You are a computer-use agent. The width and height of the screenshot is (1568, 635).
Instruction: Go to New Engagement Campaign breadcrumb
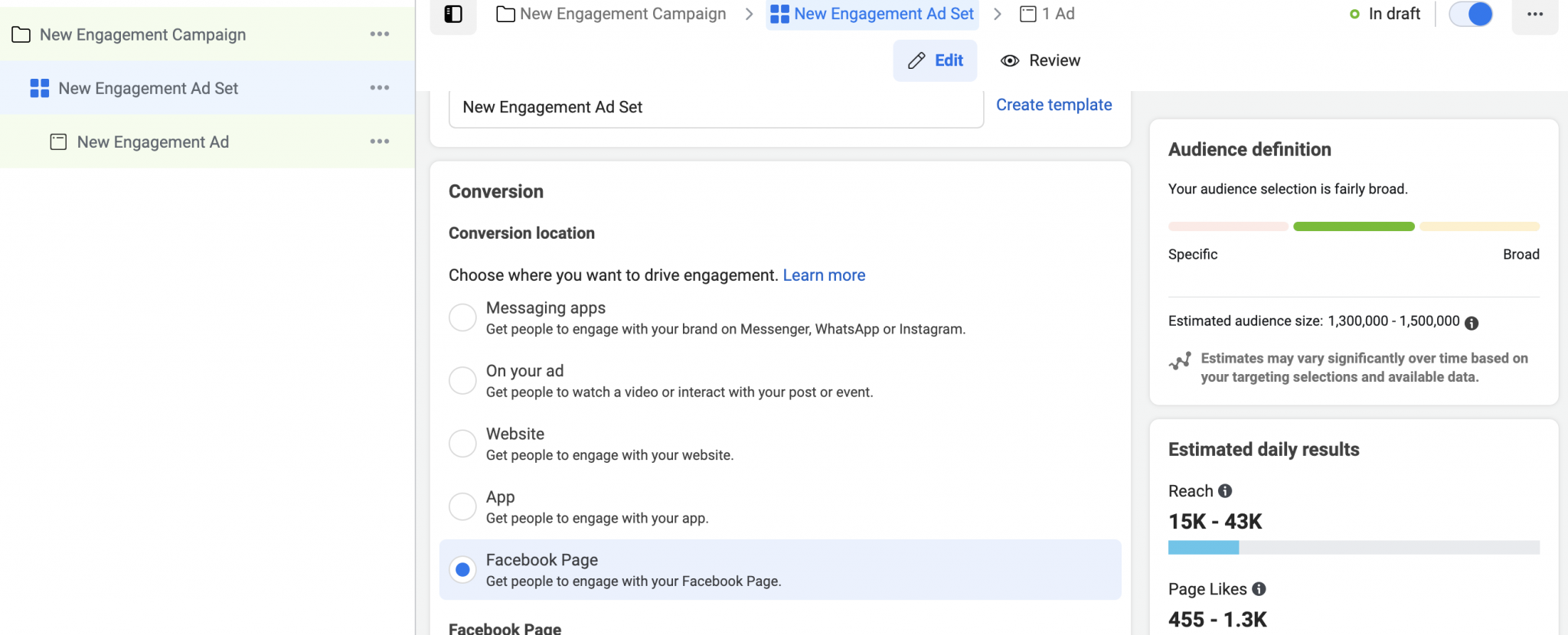tap(612, 14)
